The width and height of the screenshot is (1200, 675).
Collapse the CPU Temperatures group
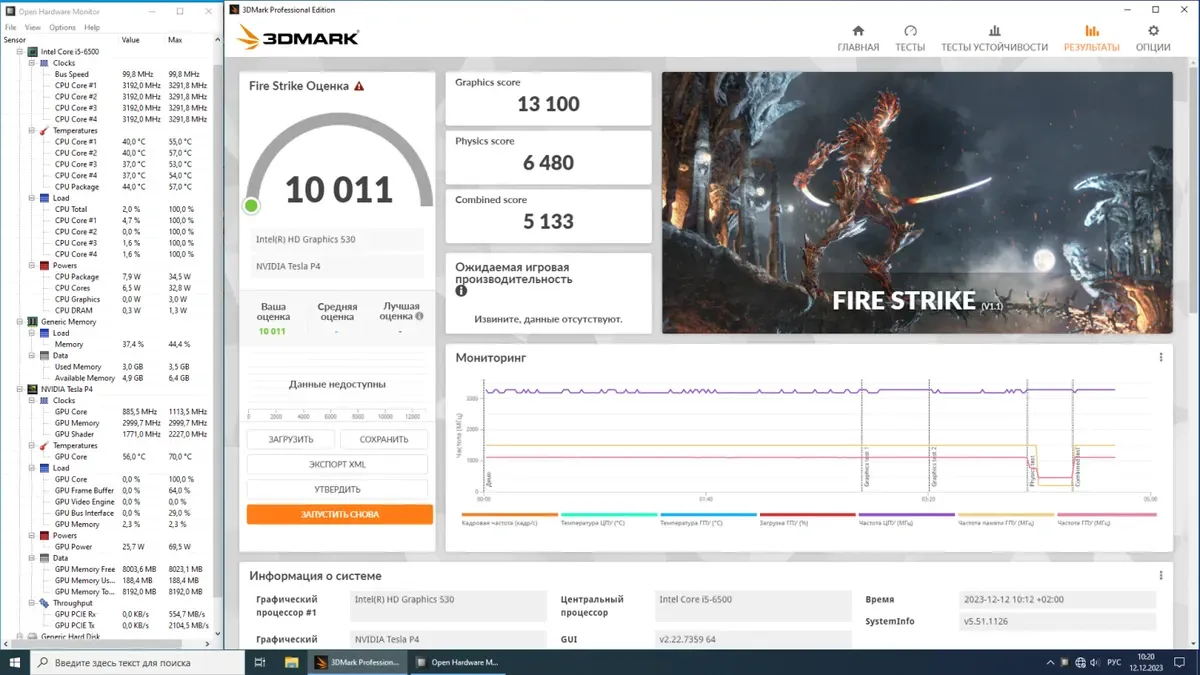coord(31,131)
